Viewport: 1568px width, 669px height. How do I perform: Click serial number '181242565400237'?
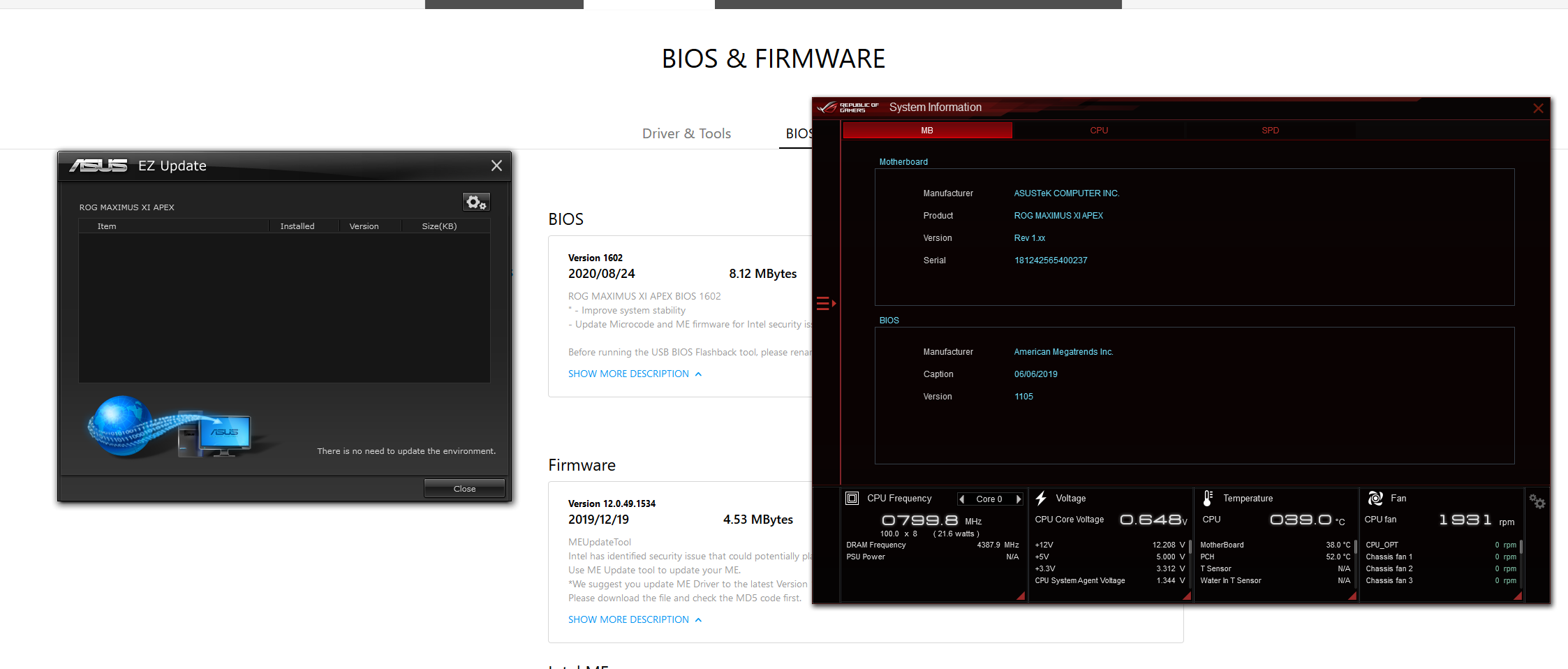[1051, 260]
